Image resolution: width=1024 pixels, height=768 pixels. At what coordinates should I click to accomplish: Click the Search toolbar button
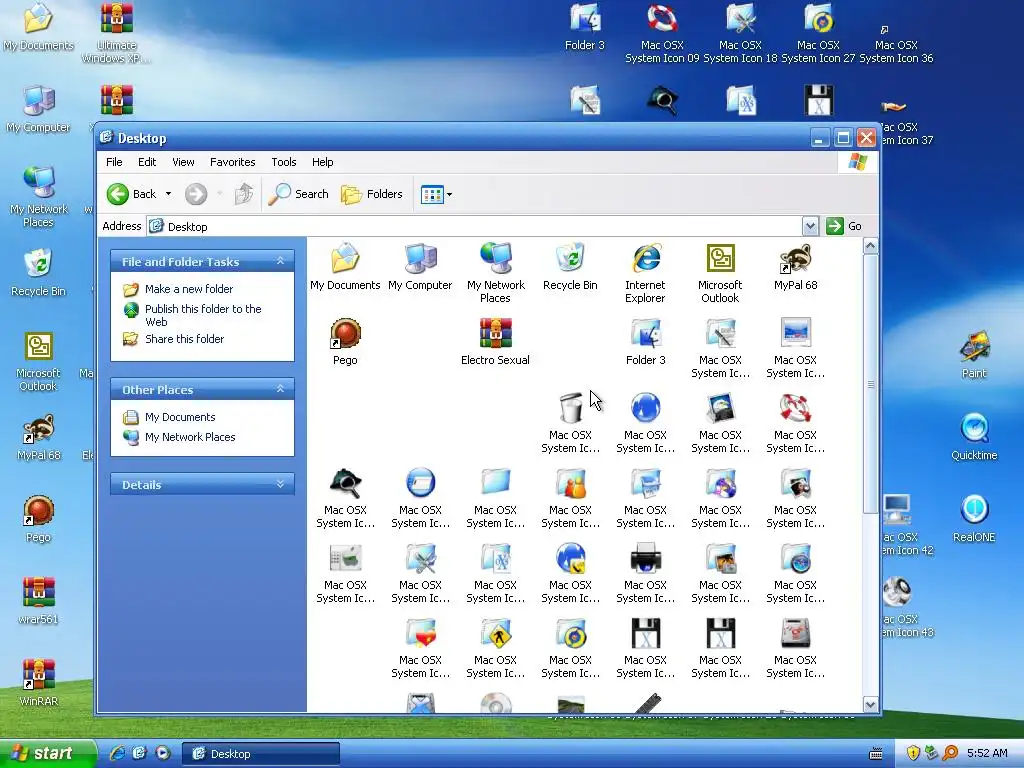pos(298,194)
